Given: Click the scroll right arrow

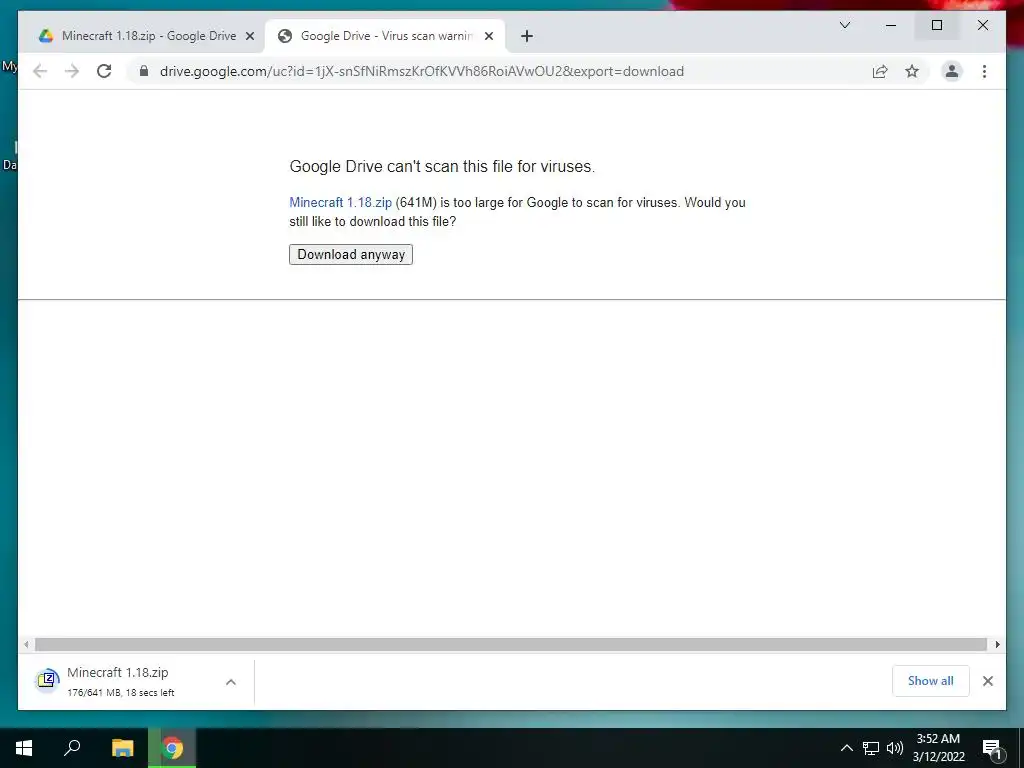Looking at the screenshot, I should (x=997, y=645).
